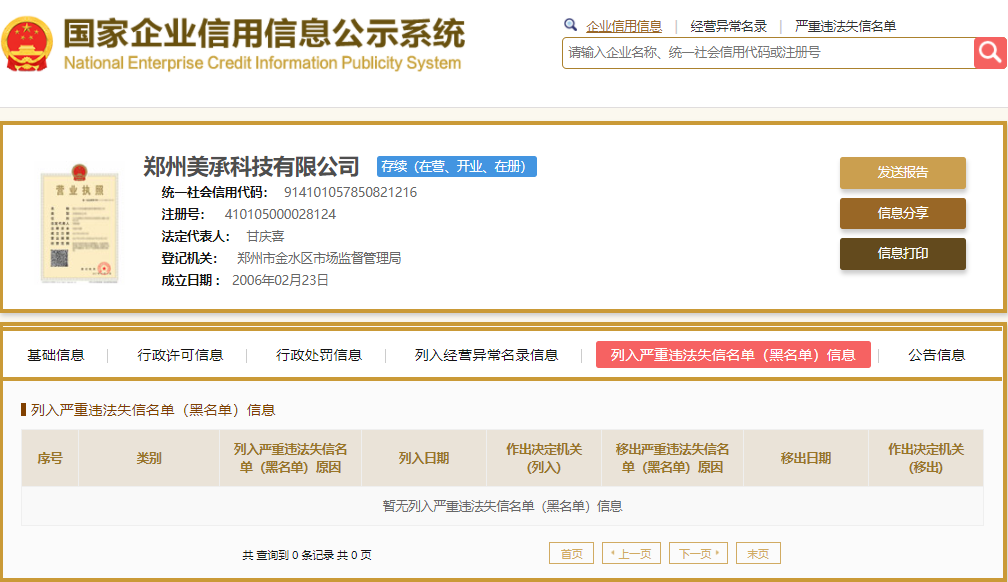Viewport: 1008px width, 582px height.
Task: Click the company name 郑州美承科技有限公司
Action: 251,167
